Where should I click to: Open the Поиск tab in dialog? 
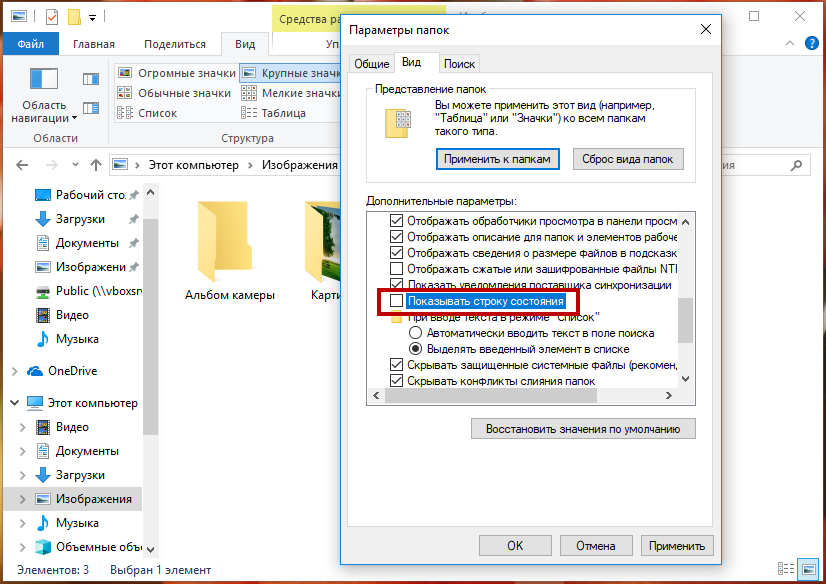pos(459,63)
